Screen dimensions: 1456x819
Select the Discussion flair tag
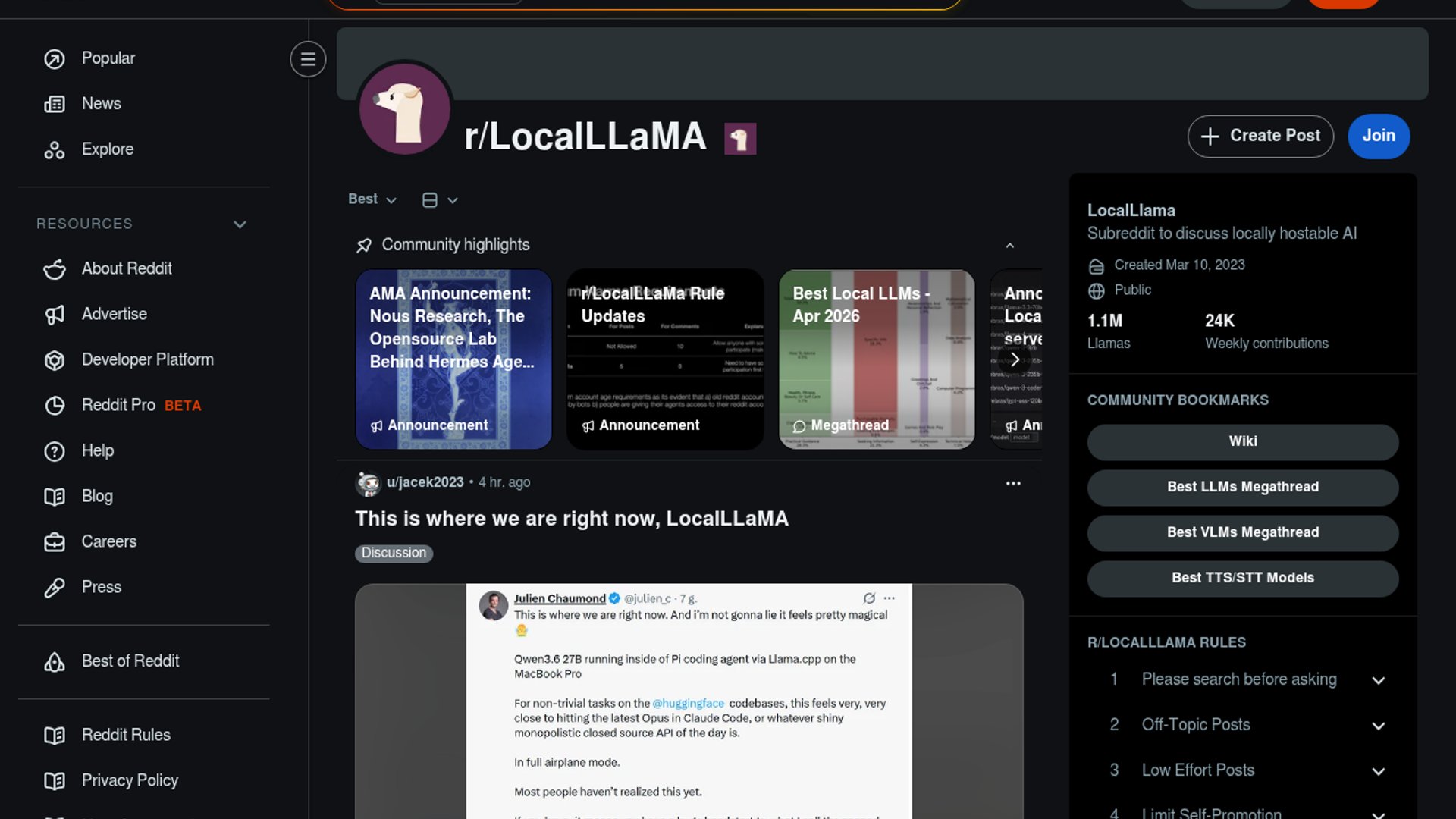[394, 554]
